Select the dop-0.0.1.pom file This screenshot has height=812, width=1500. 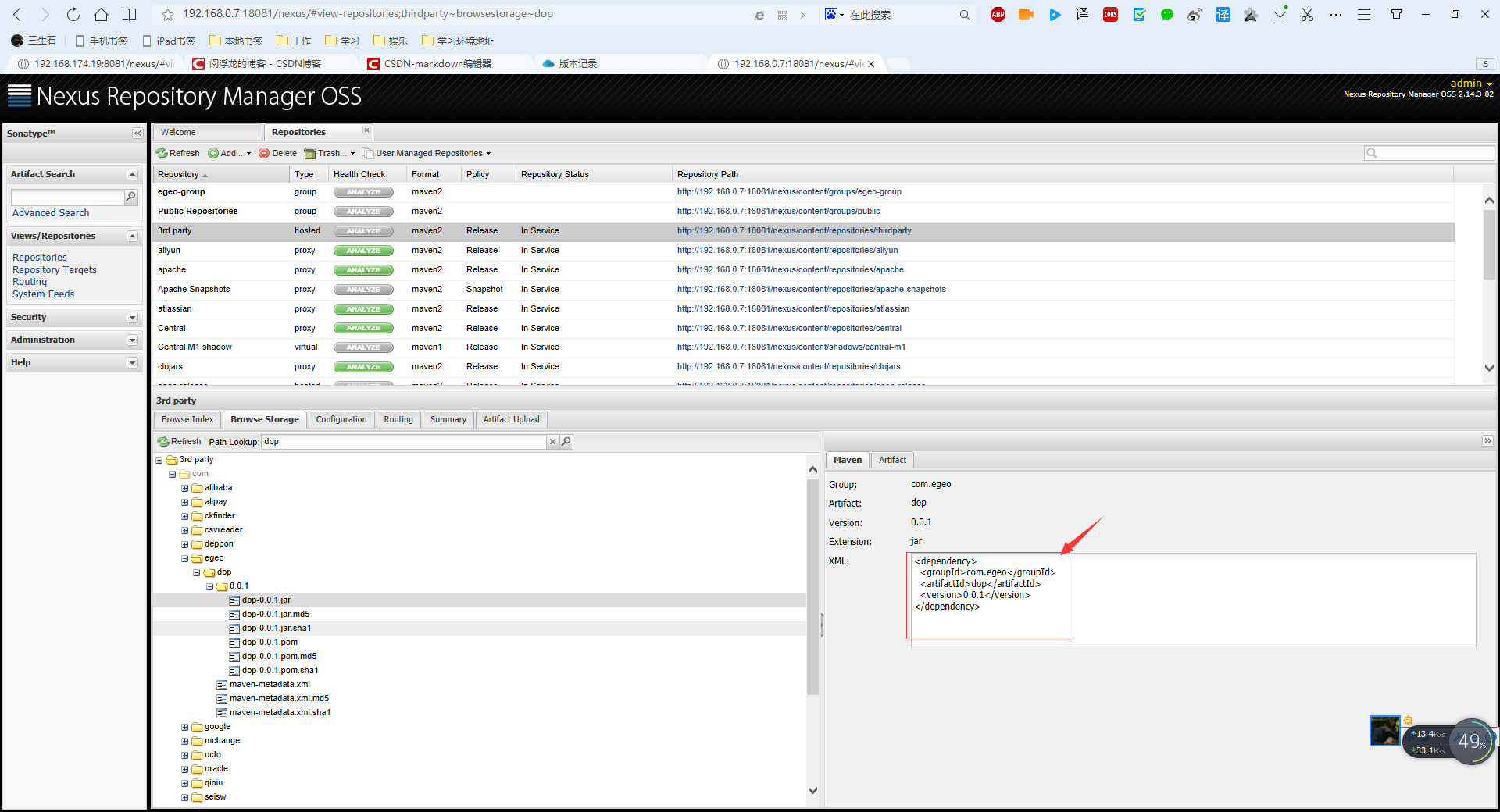270,643
